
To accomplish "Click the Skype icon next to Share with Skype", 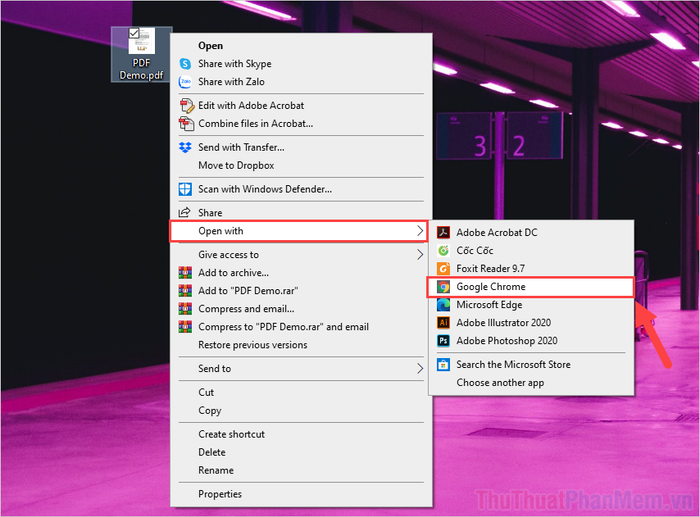I will pos(185,64).
